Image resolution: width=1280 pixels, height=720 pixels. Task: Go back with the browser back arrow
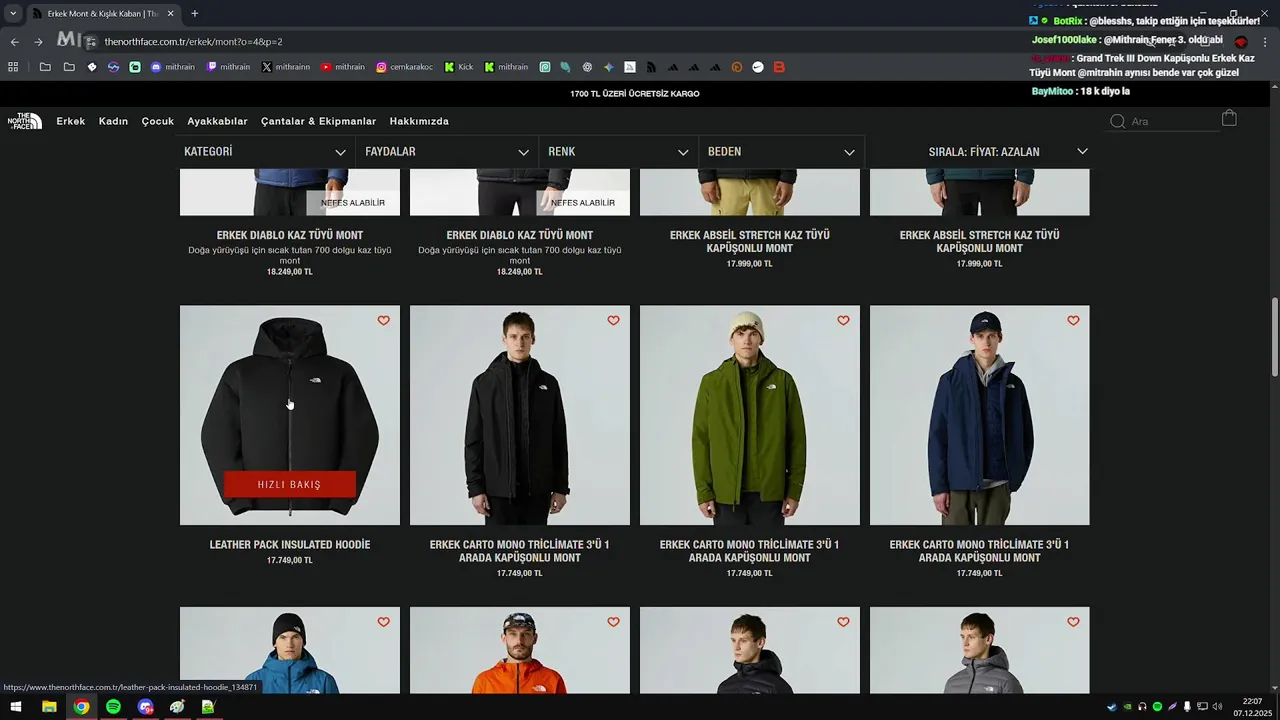(x=14, y=42)
